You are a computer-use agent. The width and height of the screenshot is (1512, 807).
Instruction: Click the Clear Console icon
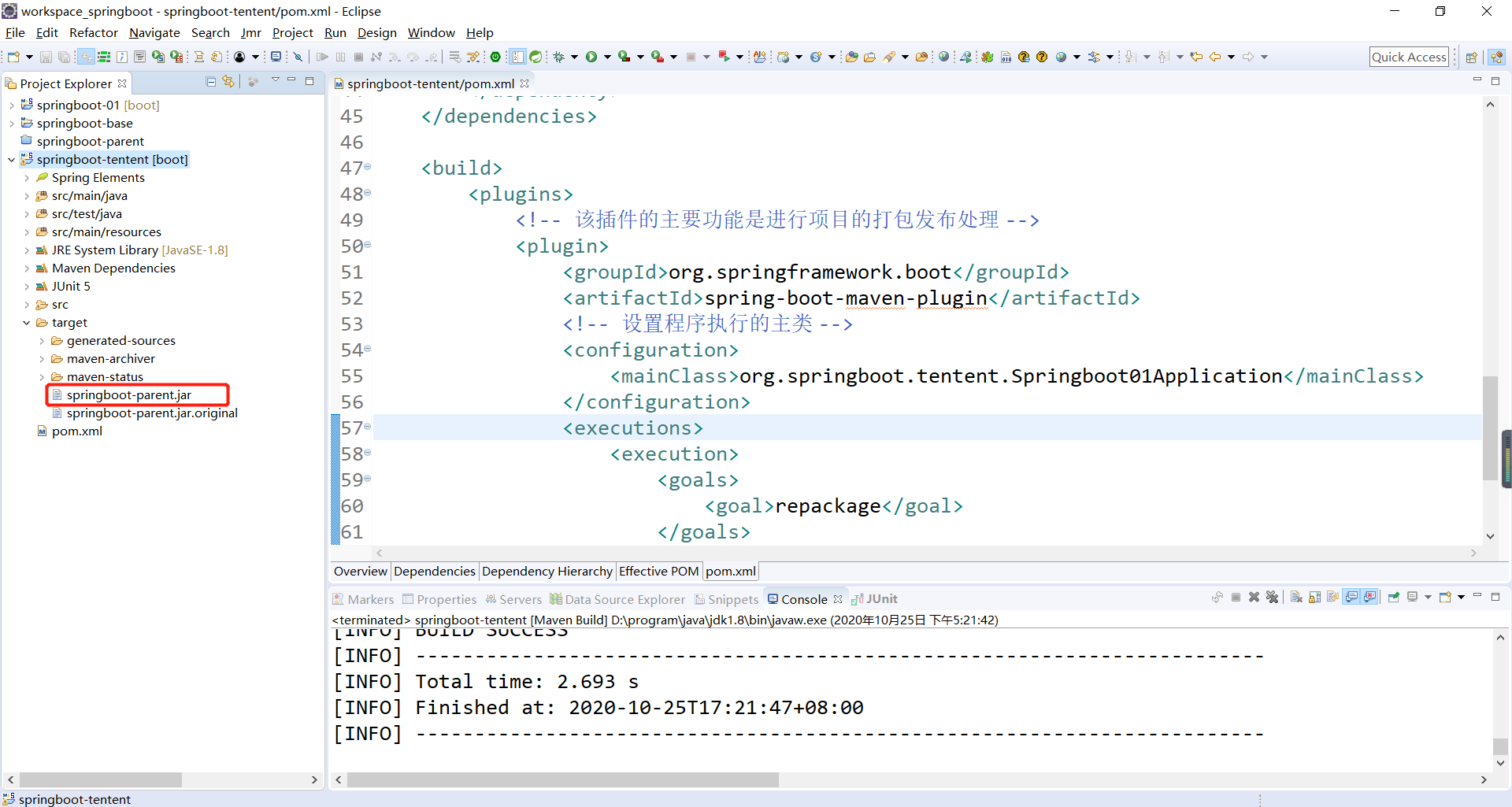click(x=1296, y=597)
